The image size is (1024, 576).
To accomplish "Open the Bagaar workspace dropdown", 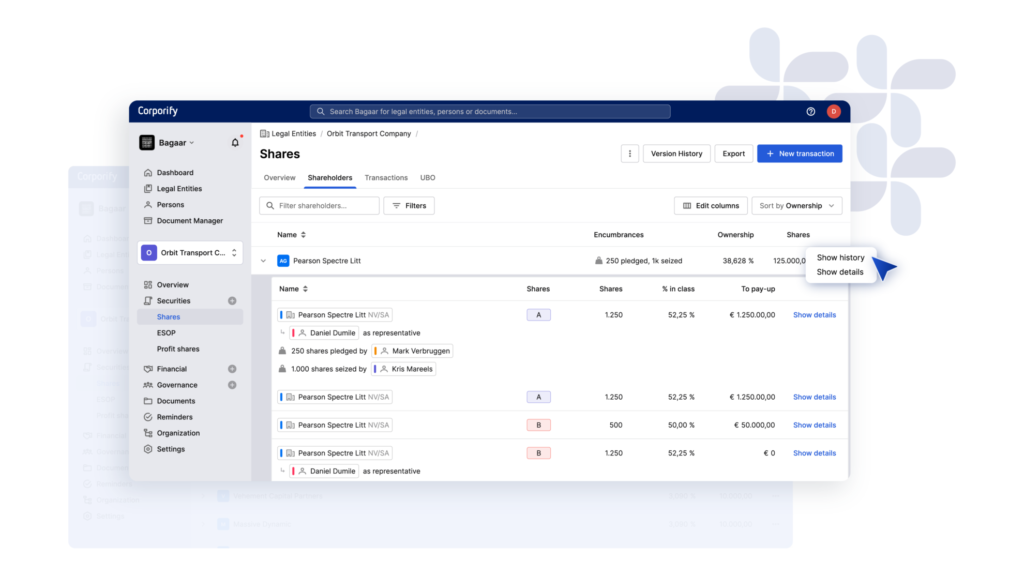I will tap(176, 143).
